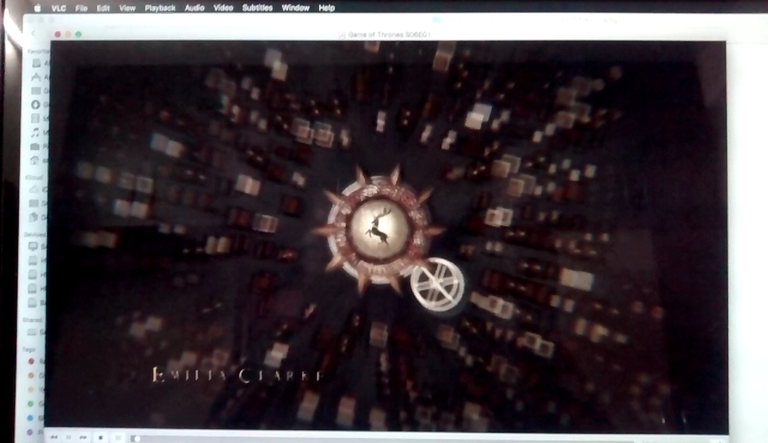Open Pictures camera item in Finder sidebar
768x443 pixels.
(35, 146)
